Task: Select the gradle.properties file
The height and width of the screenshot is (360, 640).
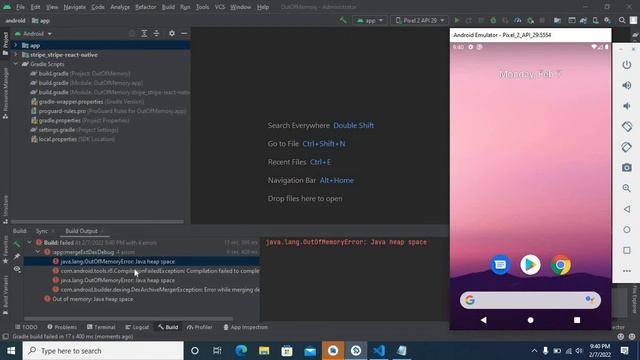Action: [80, 120]
